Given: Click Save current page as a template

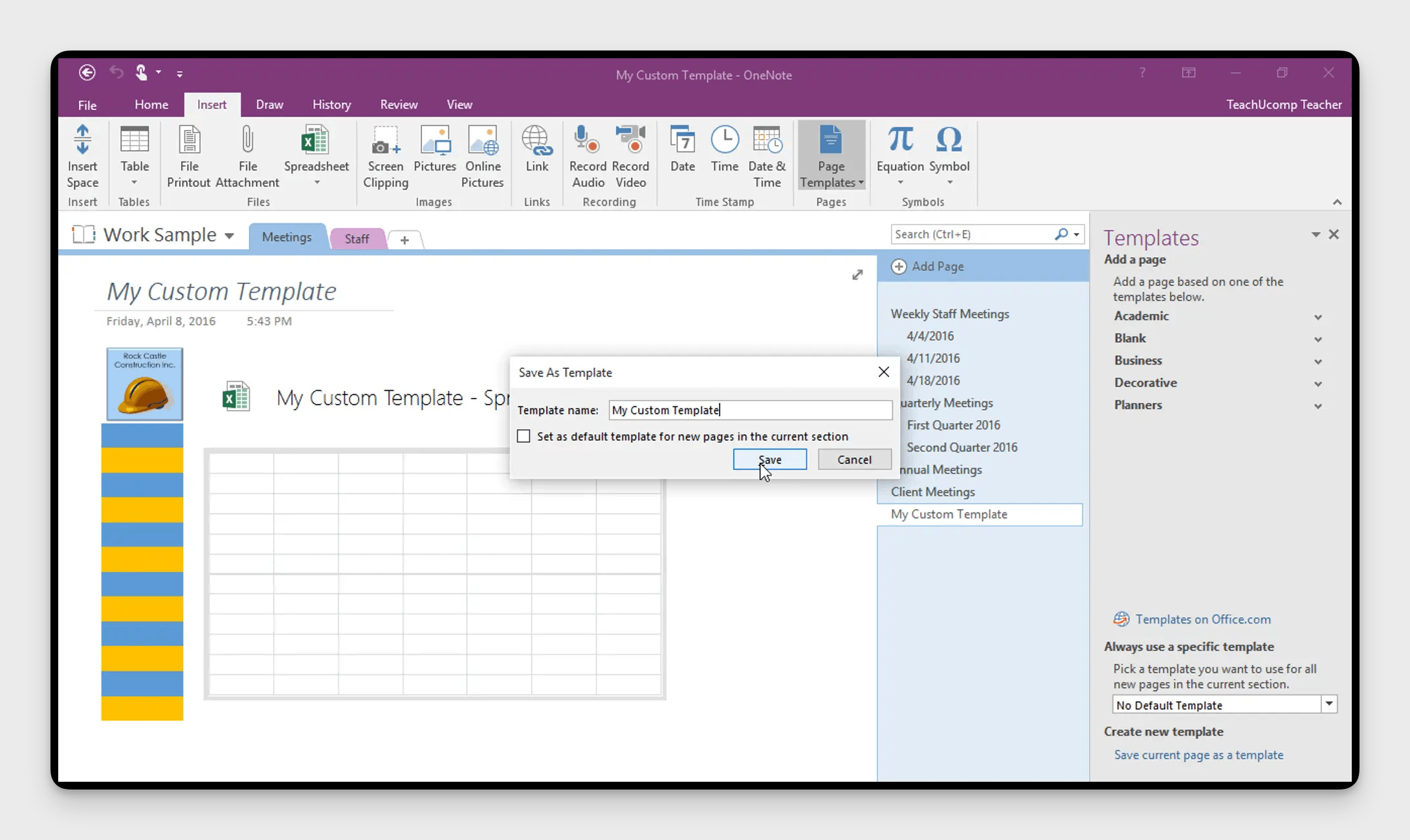Looking at the screenshot, I should 1198,755.
